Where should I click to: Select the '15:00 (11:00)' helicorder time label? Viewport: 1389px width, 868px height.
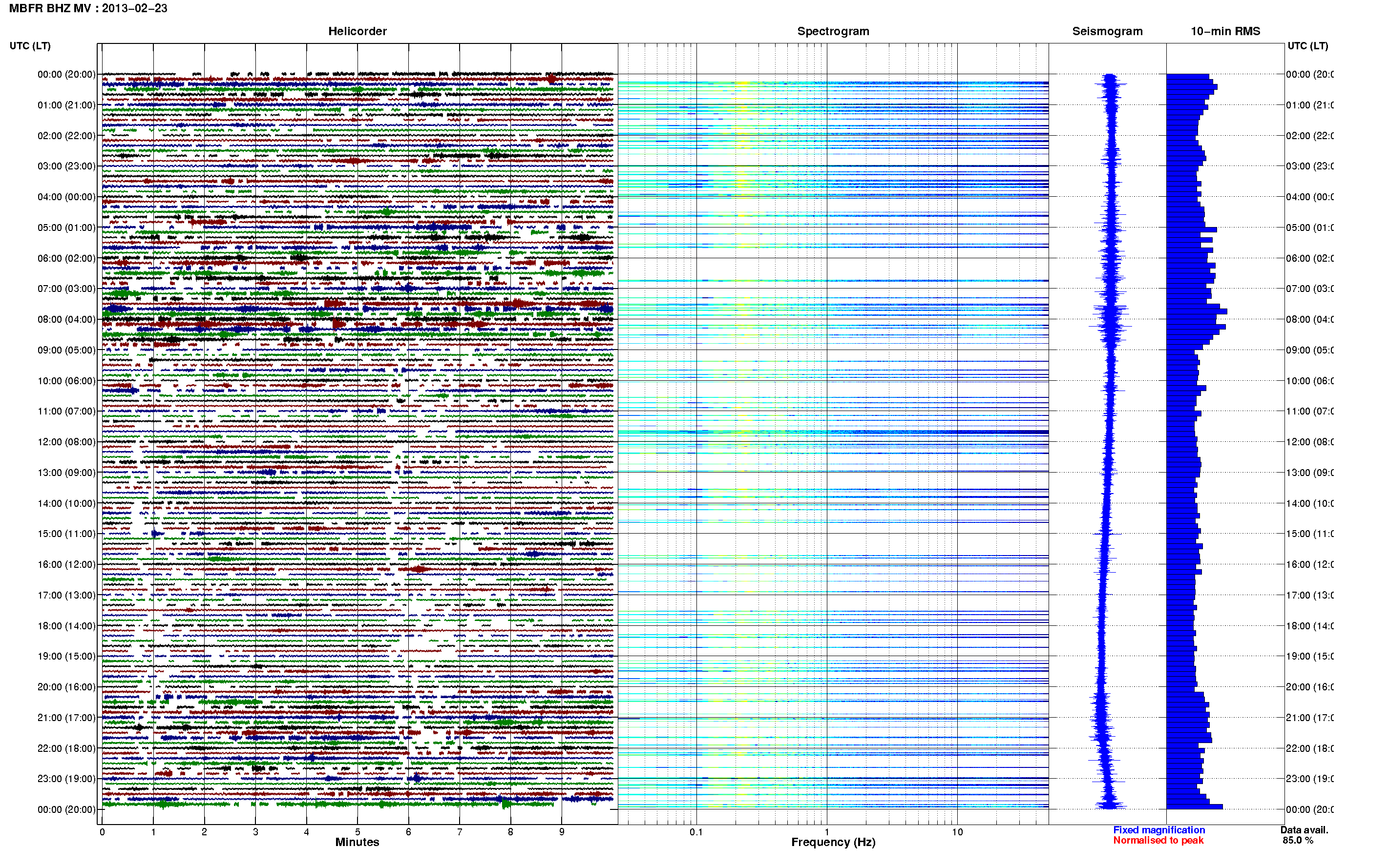click(66, 534)
